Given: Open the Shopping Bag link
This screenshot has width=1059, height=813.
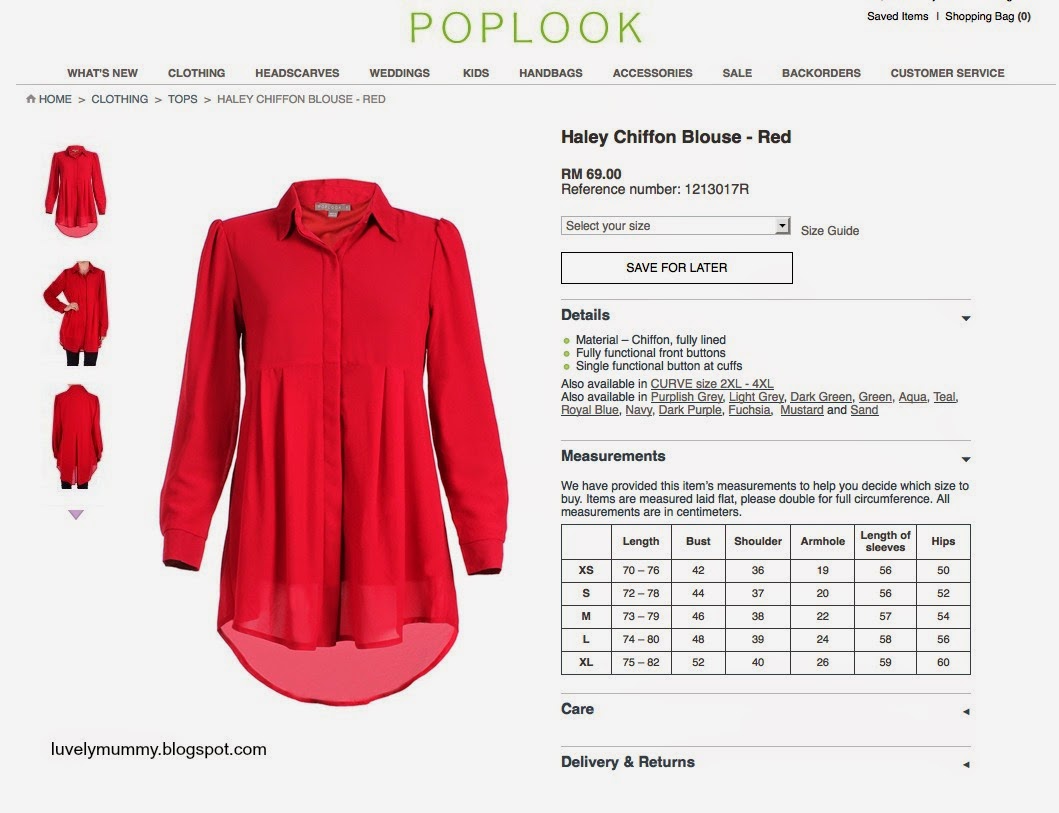Looking at the screenshot, I should pos(988,16).
